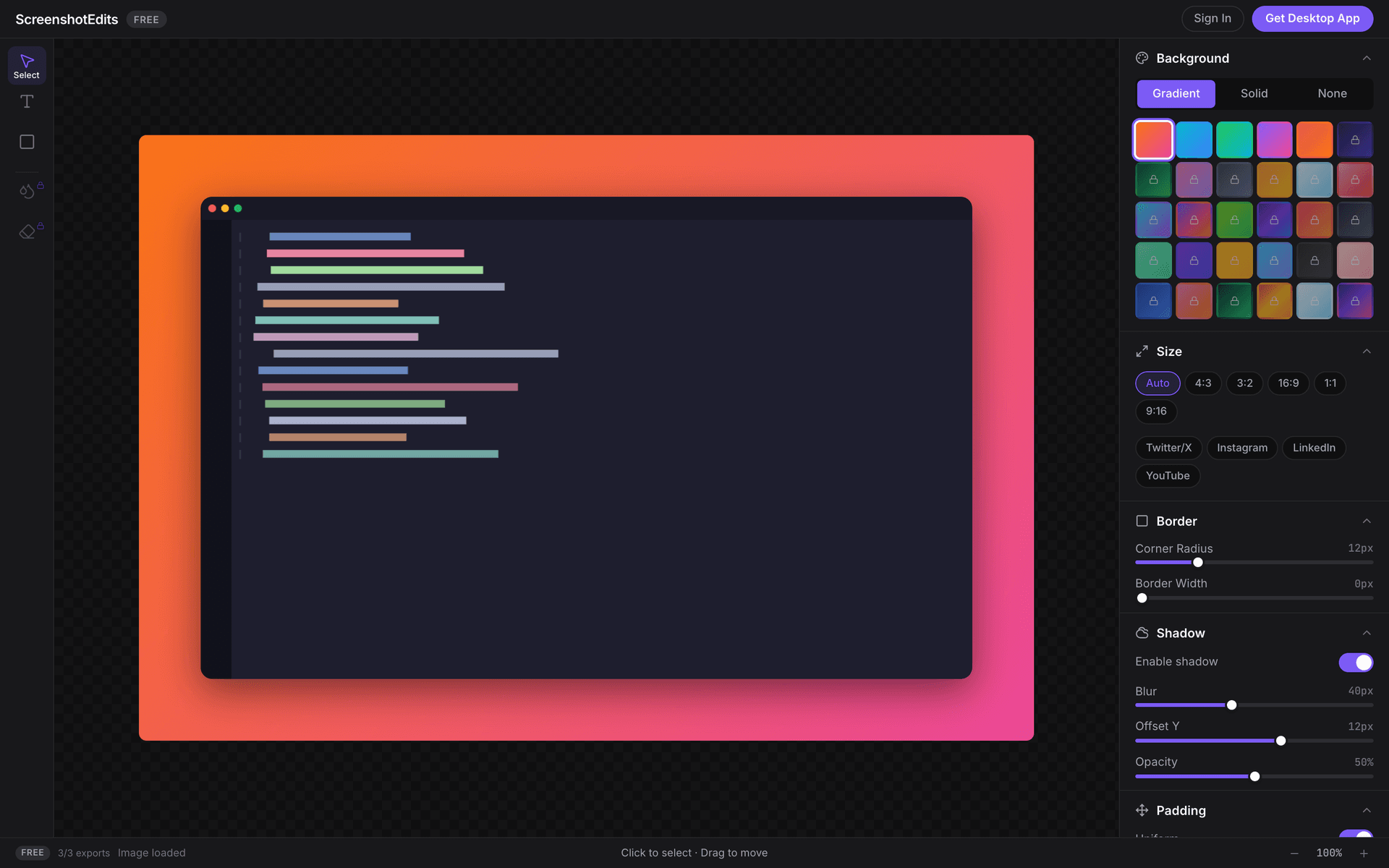Select the arrow Select tool
The image size is (1389, 868).
[27, 64]
